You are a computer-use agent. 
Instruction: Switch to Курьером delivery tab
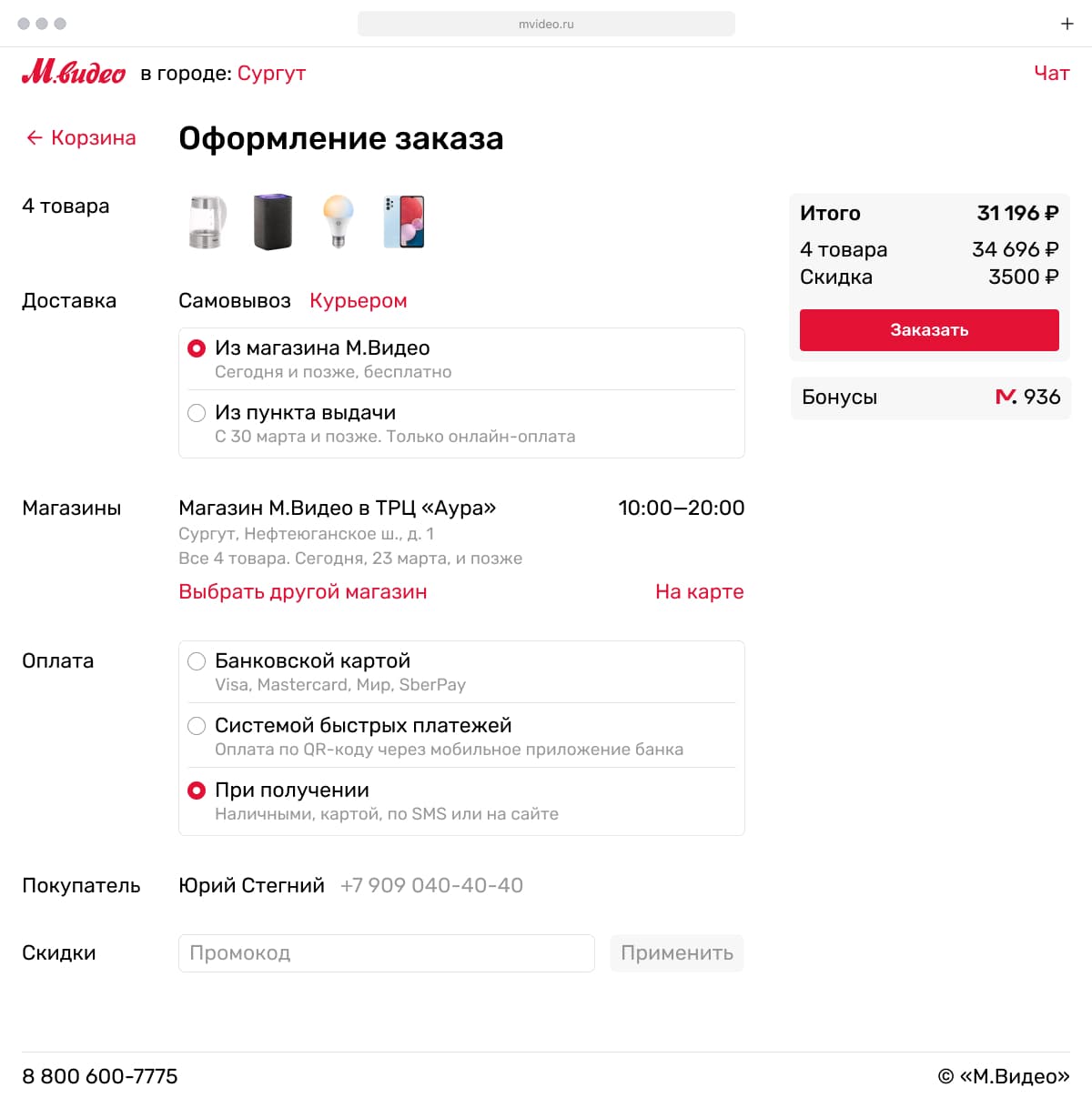click(x=358, y=300)
